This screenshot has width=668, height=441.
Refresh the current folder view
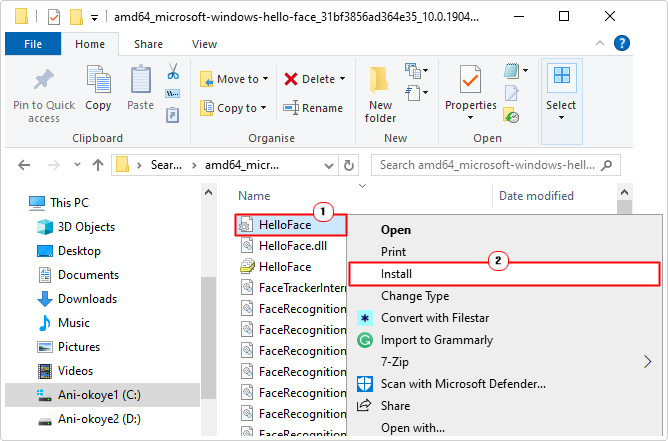pyautogui.click(x=348, y=165)
